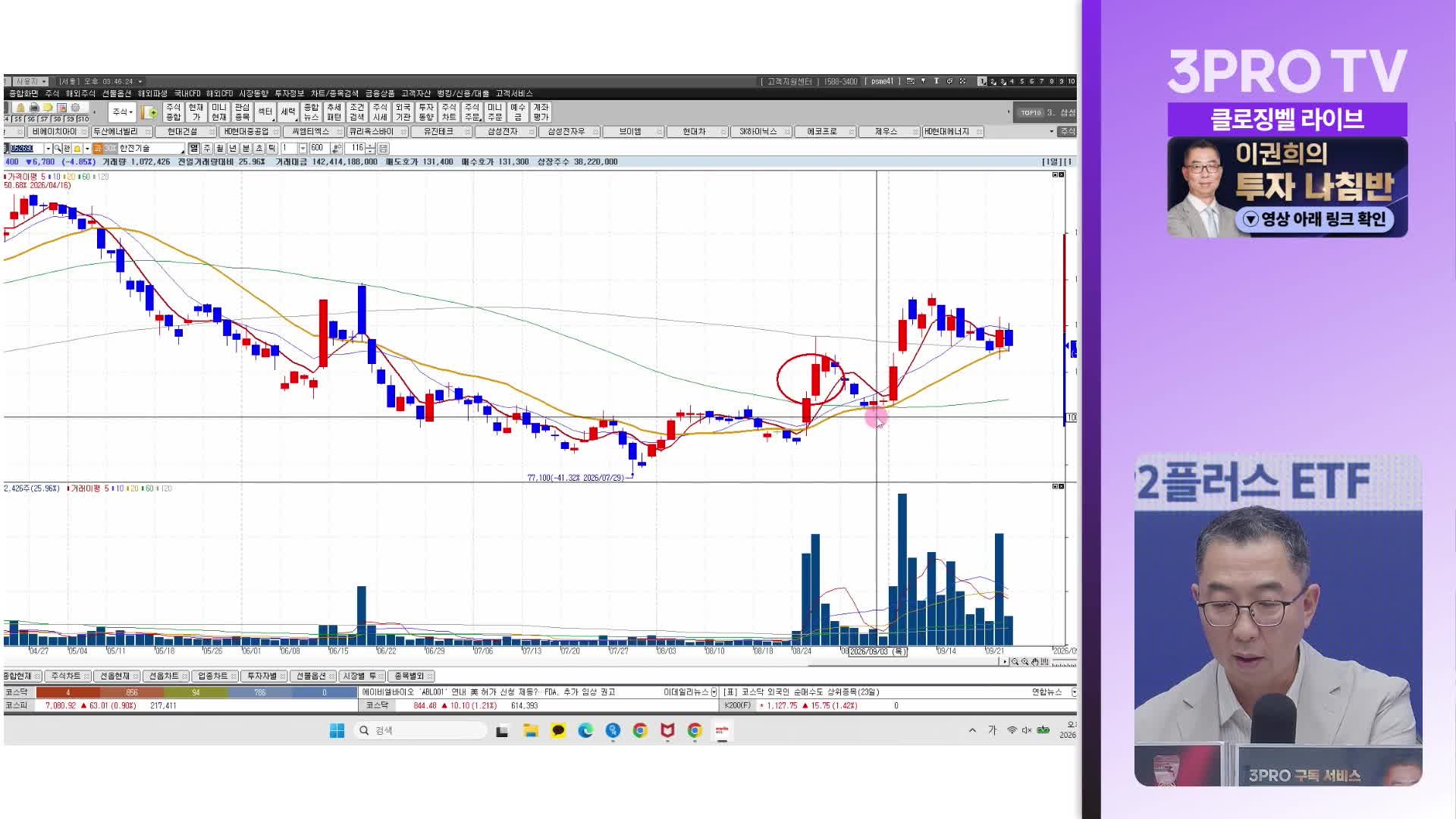Click the bar count field showing 600

(319, 149)
